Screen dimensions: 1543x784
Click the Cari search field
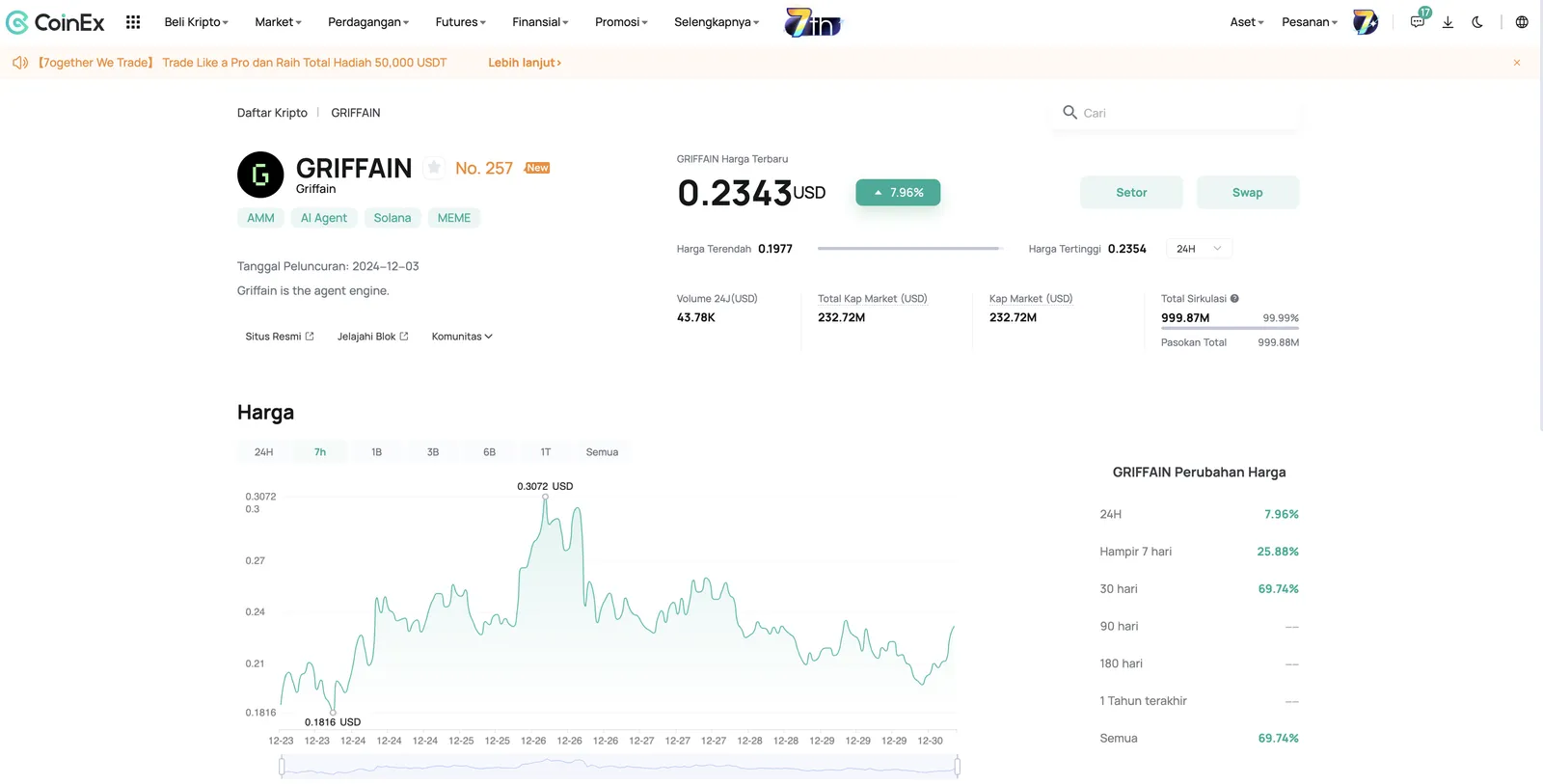pyautogui.click(x=1175, y=113)
